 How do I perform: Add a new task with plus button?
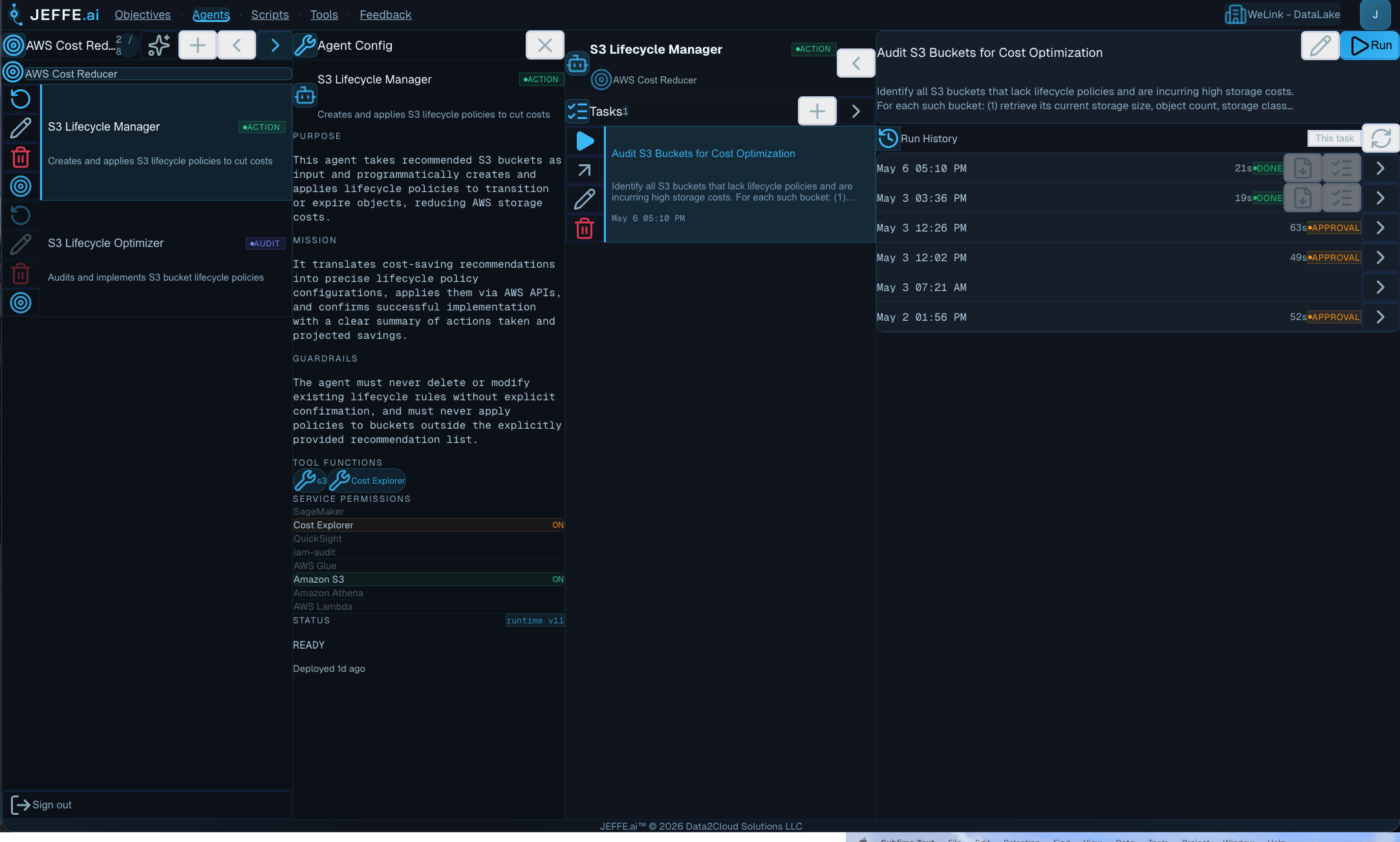(x=817, y=111)
